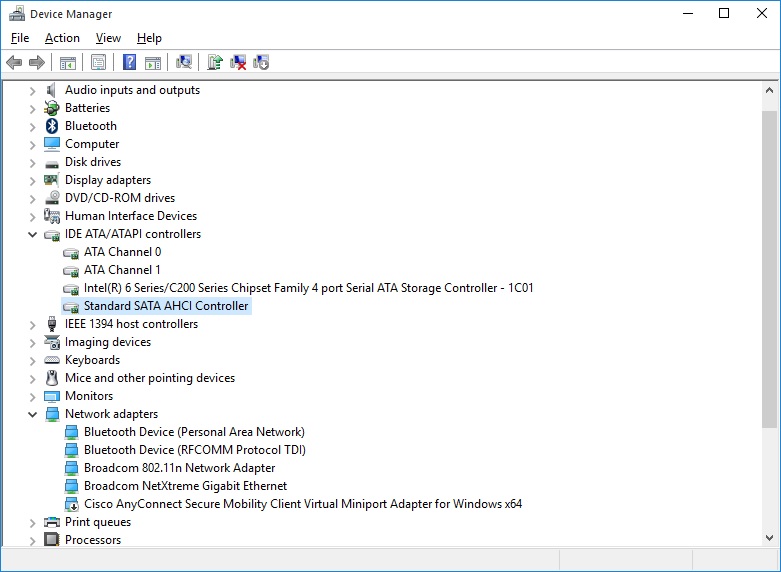Click the DVD/CD-ROM drives disc icon
The image size is (781, 572).
(x=52, y=198)
